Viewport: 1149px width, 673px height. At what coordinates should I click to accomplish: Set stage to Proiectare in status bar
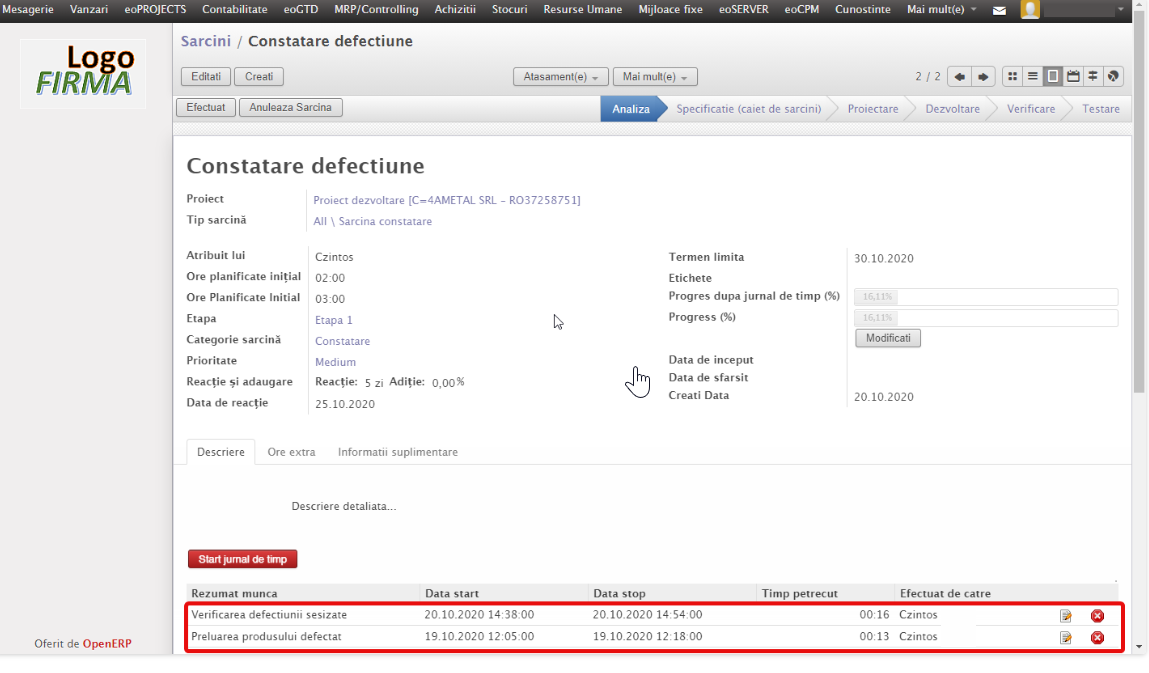click(x=872, y=109)
